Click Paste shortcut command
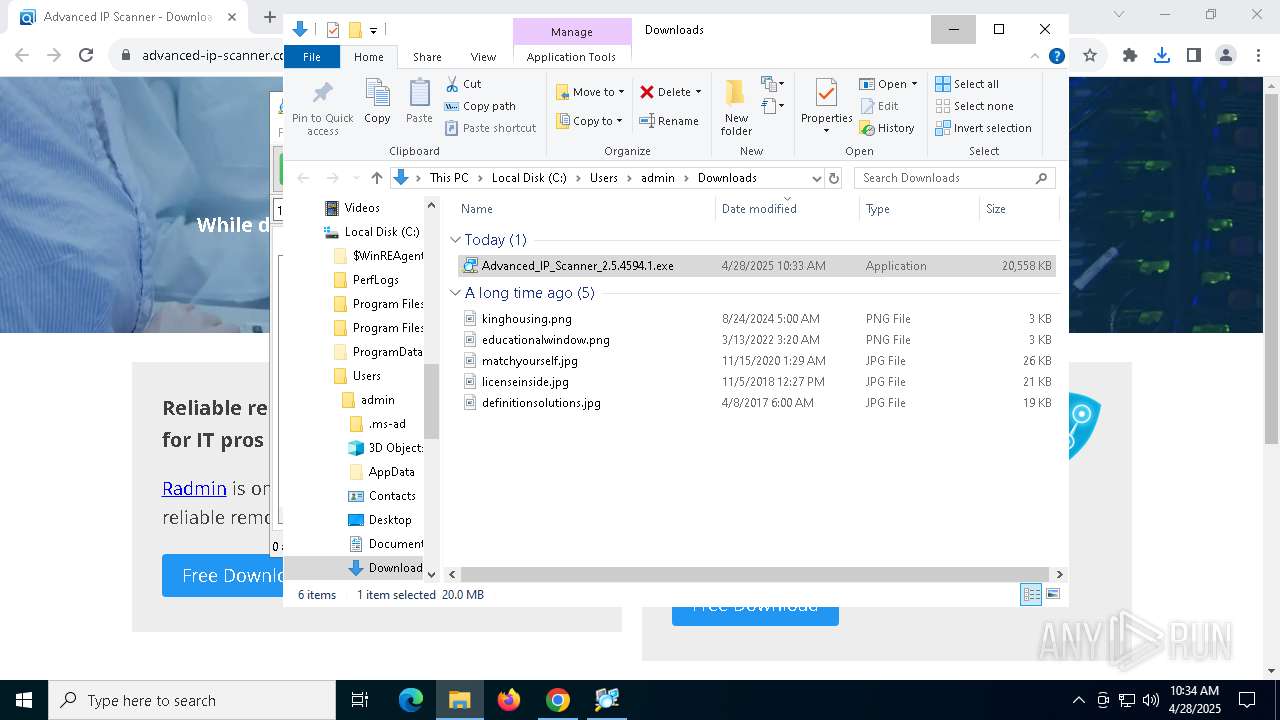Viewport: 1280px width, 720px height. [490, 128]
